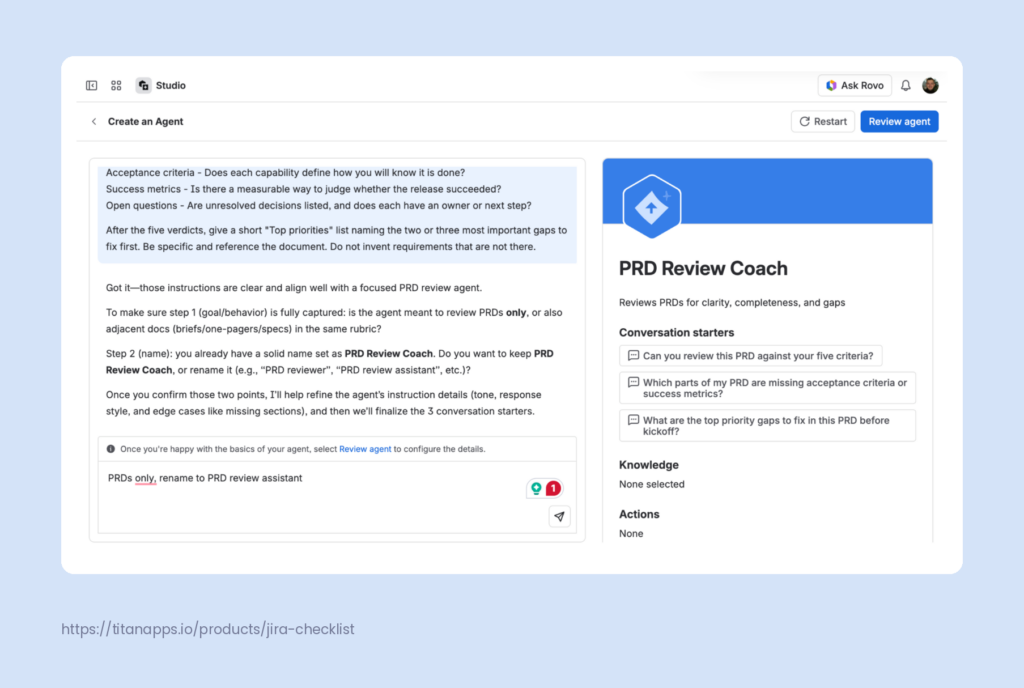Click the "Got it—those instructions" reply line
The width and height of the screenshot is (1024, 688).
point(294,288)
